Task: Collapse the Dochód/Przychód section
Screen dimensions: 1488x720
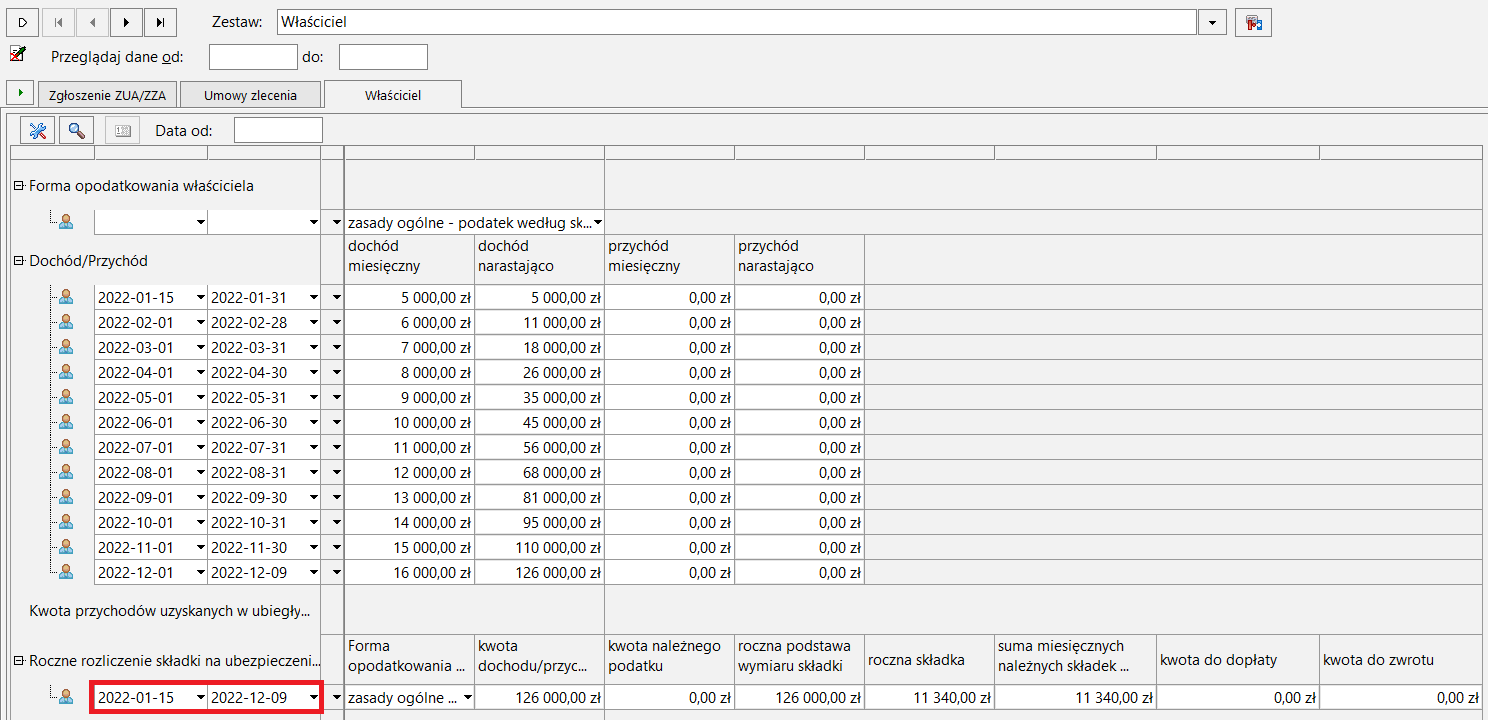Action: 19,261
